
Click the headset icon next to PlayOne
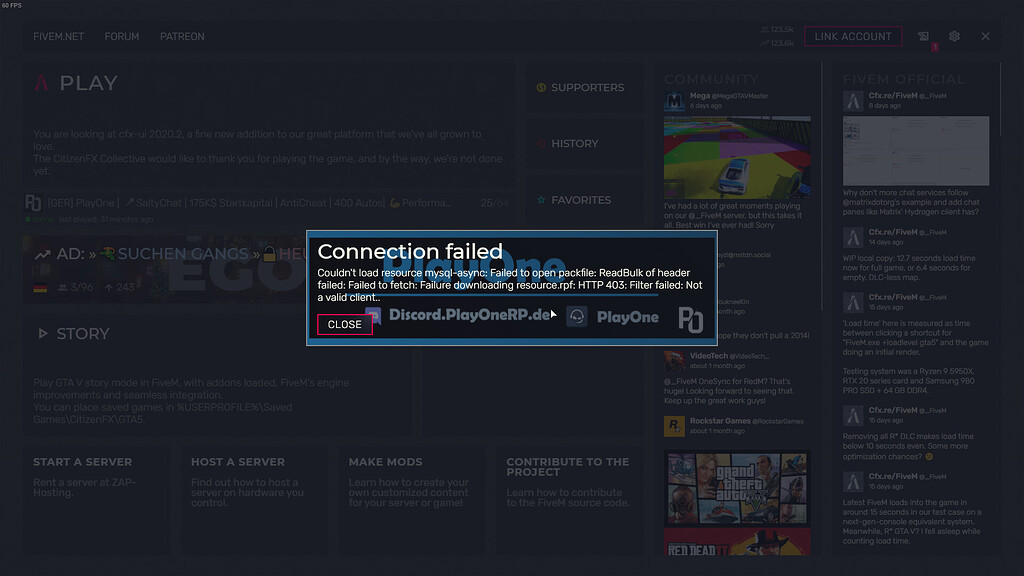tap(577, 317)
